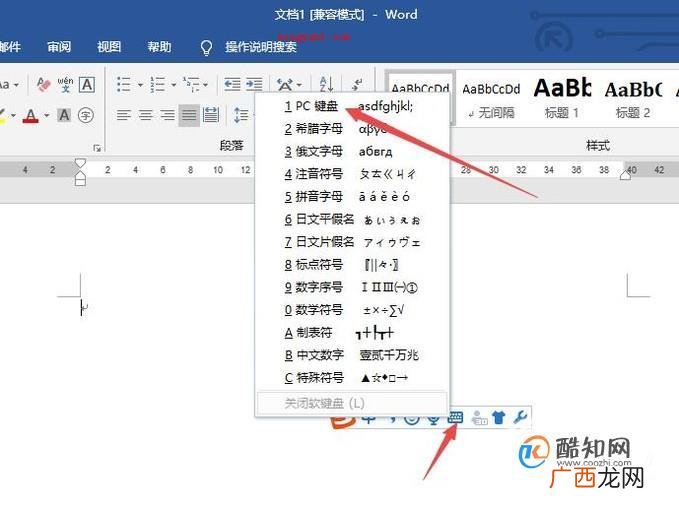Image resolution: width=679 pixels, height=506 pixels.
Task: Click the Sort A-Z icon
Action: [326, 84]
